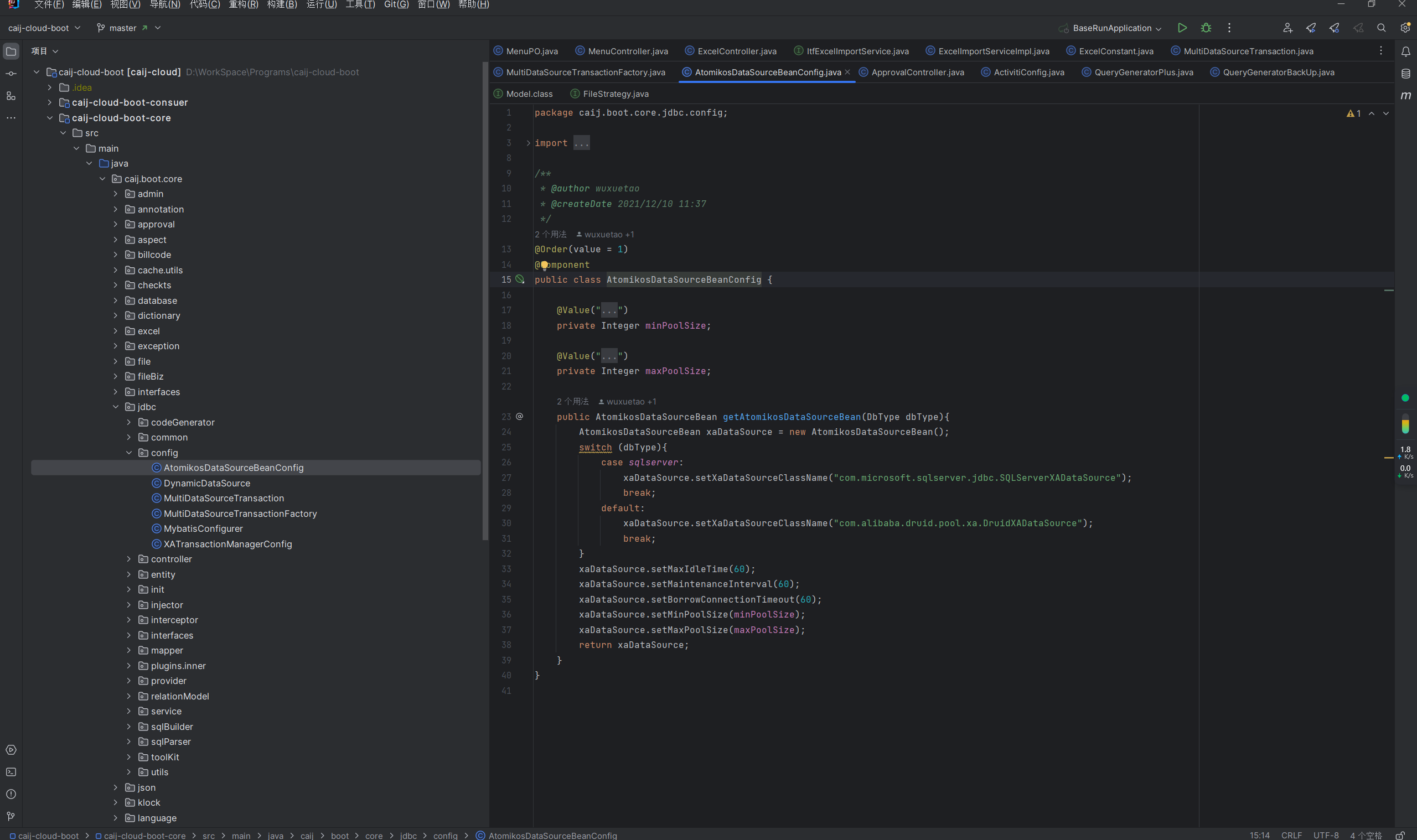This screenshot has height=840, width=1417.
Task: Open the Notifications bell icon
Action: [x=1406, y=51]
